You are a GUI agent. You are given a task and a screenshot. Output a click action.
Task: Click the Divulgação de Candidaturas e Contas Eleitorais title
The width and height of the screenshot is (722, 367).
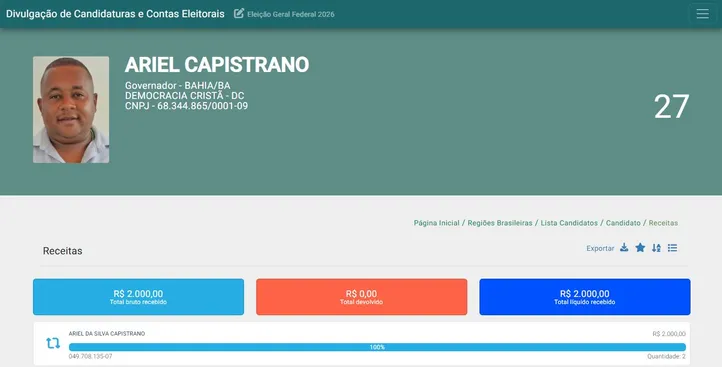[115, 14]
